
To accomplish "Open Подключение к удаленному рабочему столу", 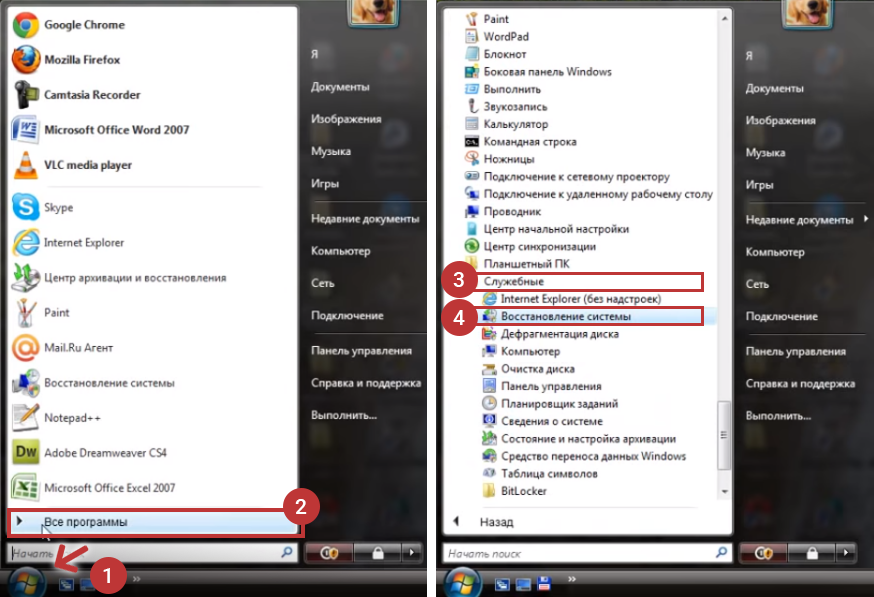I will pos(589,194).
